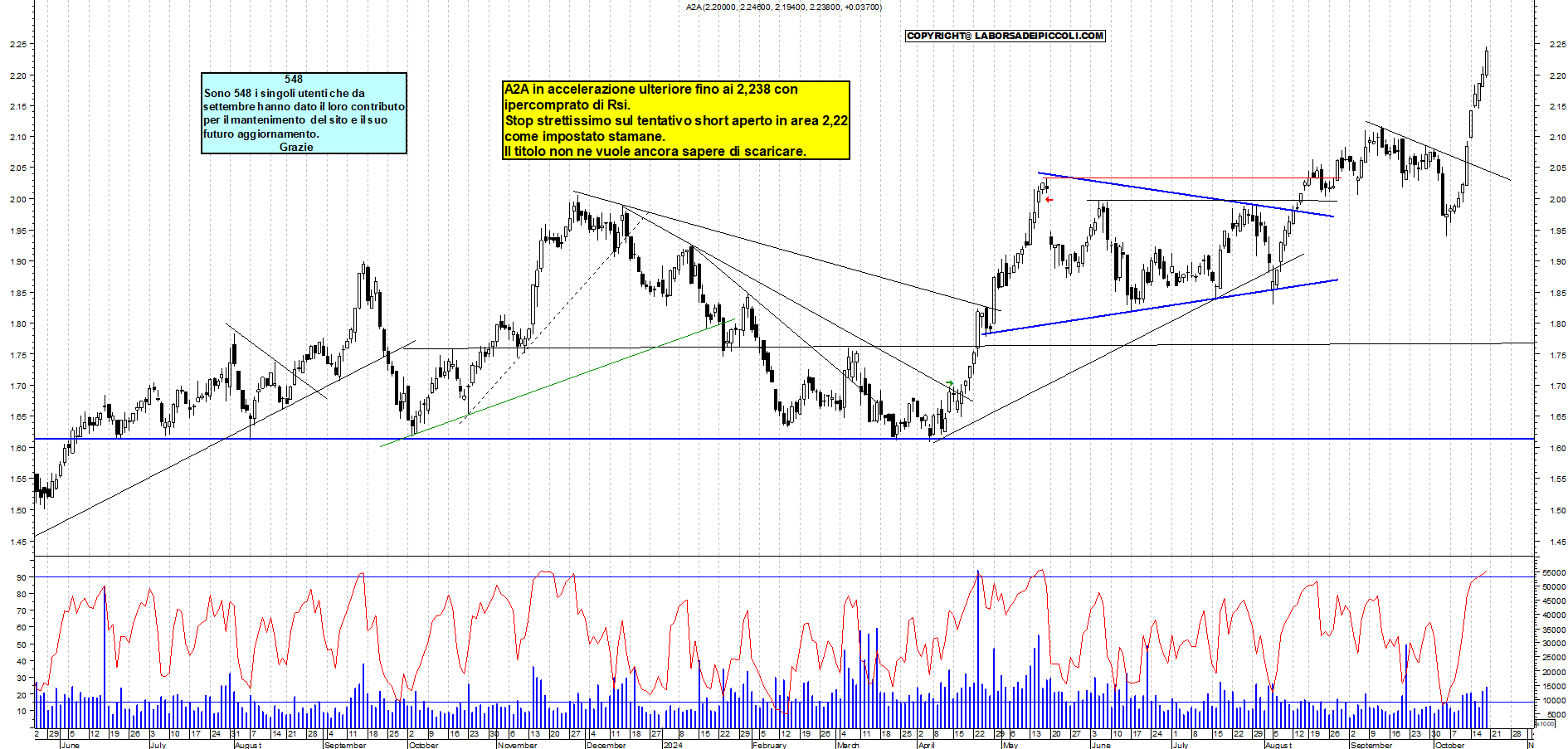Select the yellow A2A commentary box
The width and height of the screenshot is (1568, 749).
point(676,120)
